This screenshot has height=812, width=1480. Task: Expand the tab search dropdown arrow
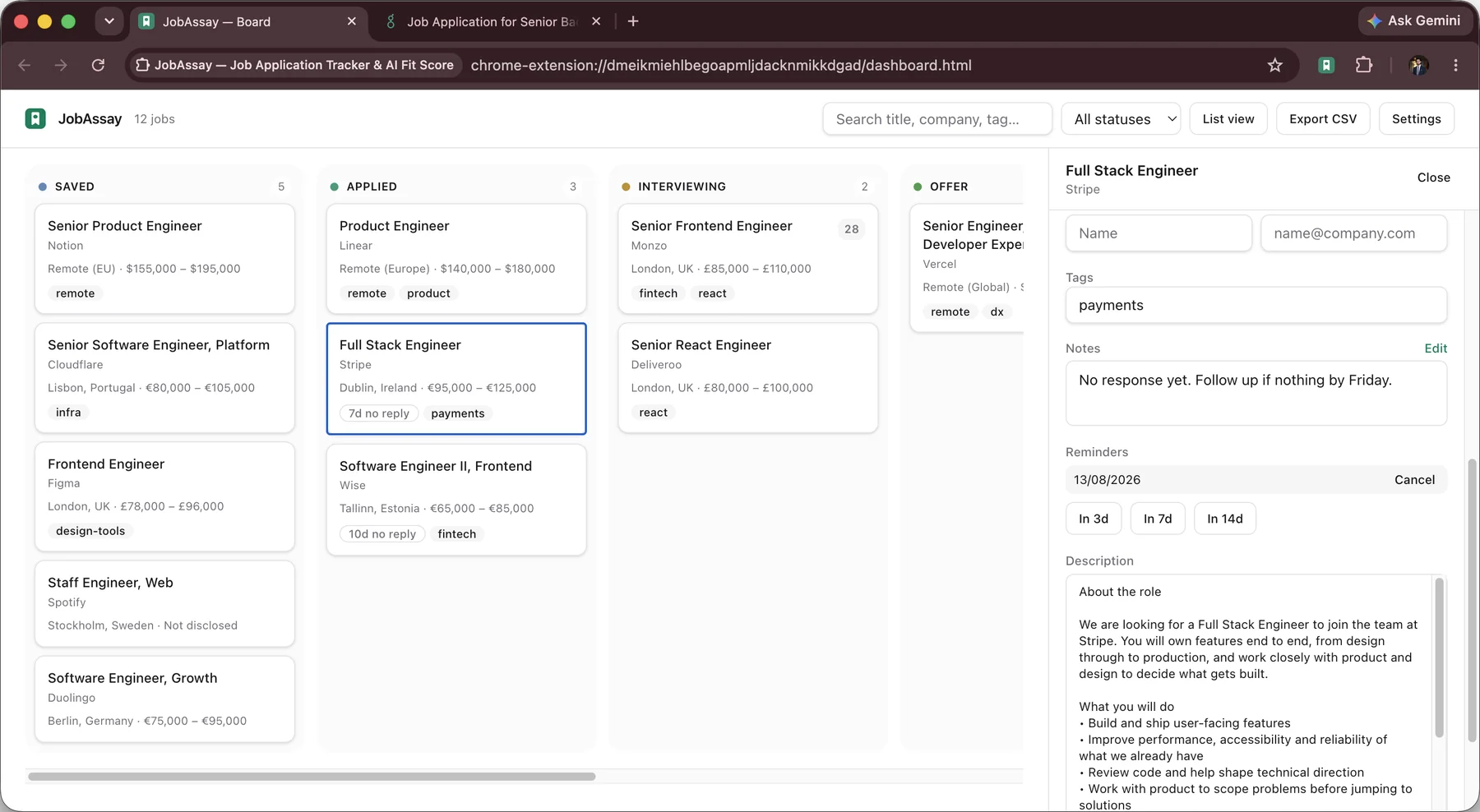[x=109, y=21]
